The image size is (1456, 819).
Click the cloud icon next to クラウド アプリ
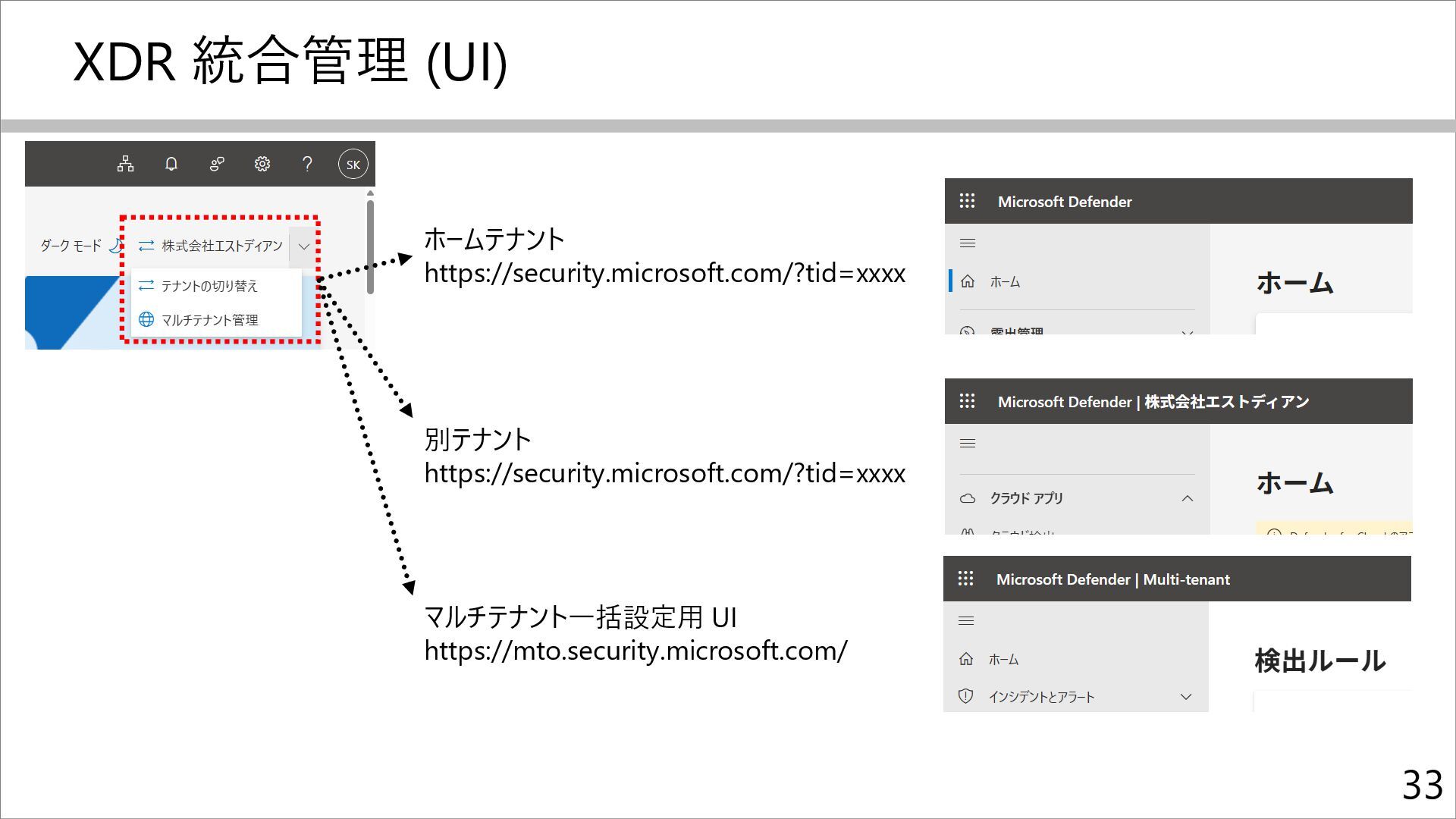(x=968, y=498)
